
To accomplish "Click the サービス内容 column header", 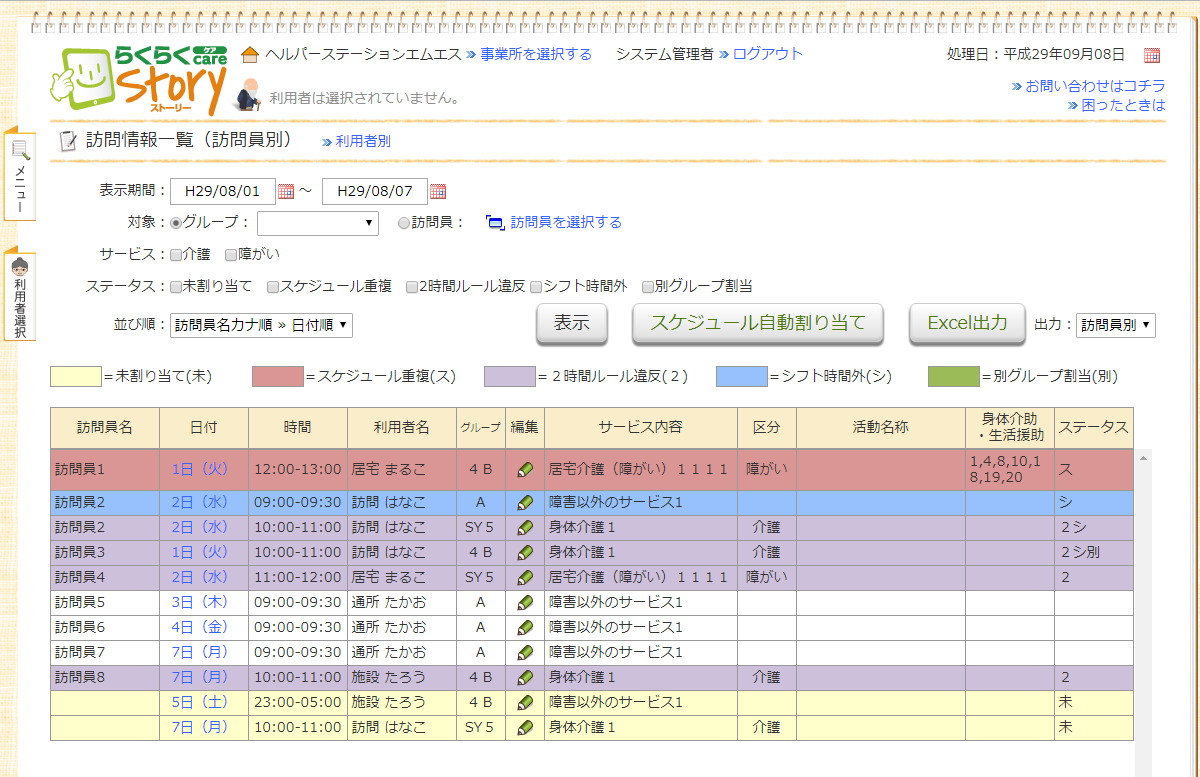I will (x=641, y=427).
